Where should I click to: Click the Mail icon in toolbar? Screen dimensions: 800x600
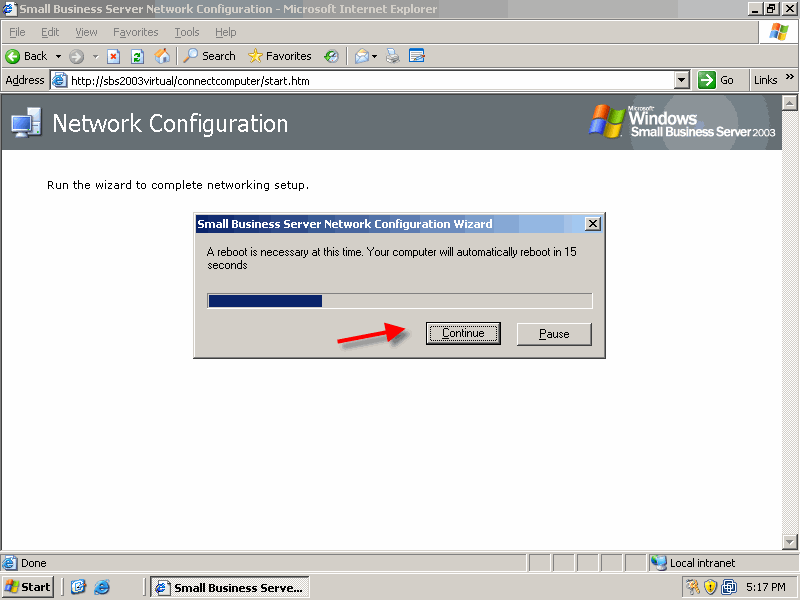(x=362, y=56)
